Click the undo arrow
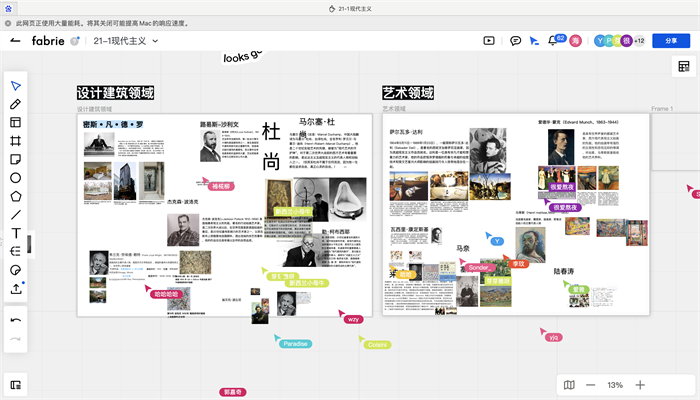The height and width of the screenshot is (400, 700). tap(16, 320)
